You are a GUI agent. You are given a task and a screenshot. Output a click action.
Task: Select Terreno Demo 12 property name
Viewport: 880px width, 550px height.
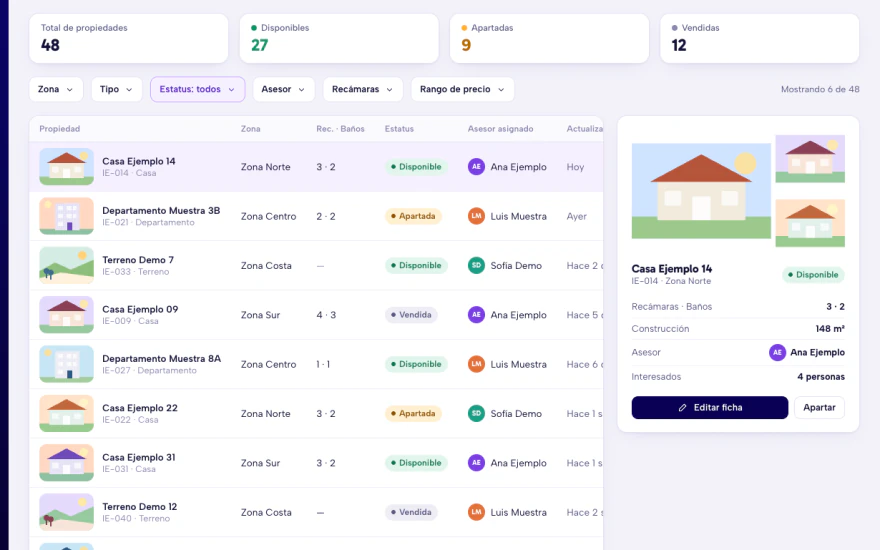point(140,507)
